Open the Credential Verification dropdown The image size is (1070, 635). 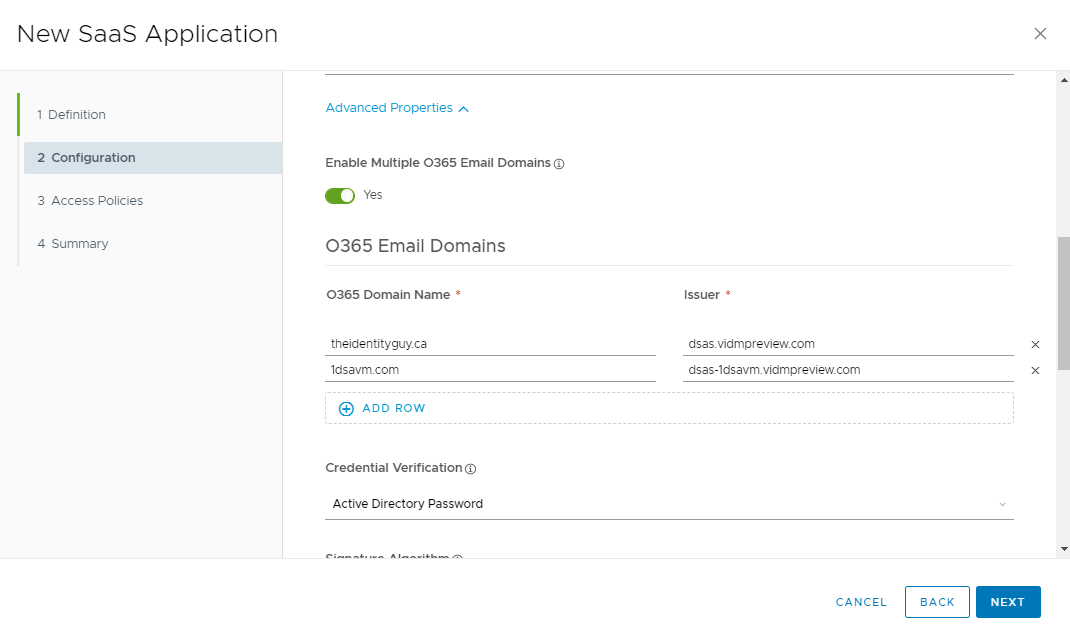[1003, 504]
